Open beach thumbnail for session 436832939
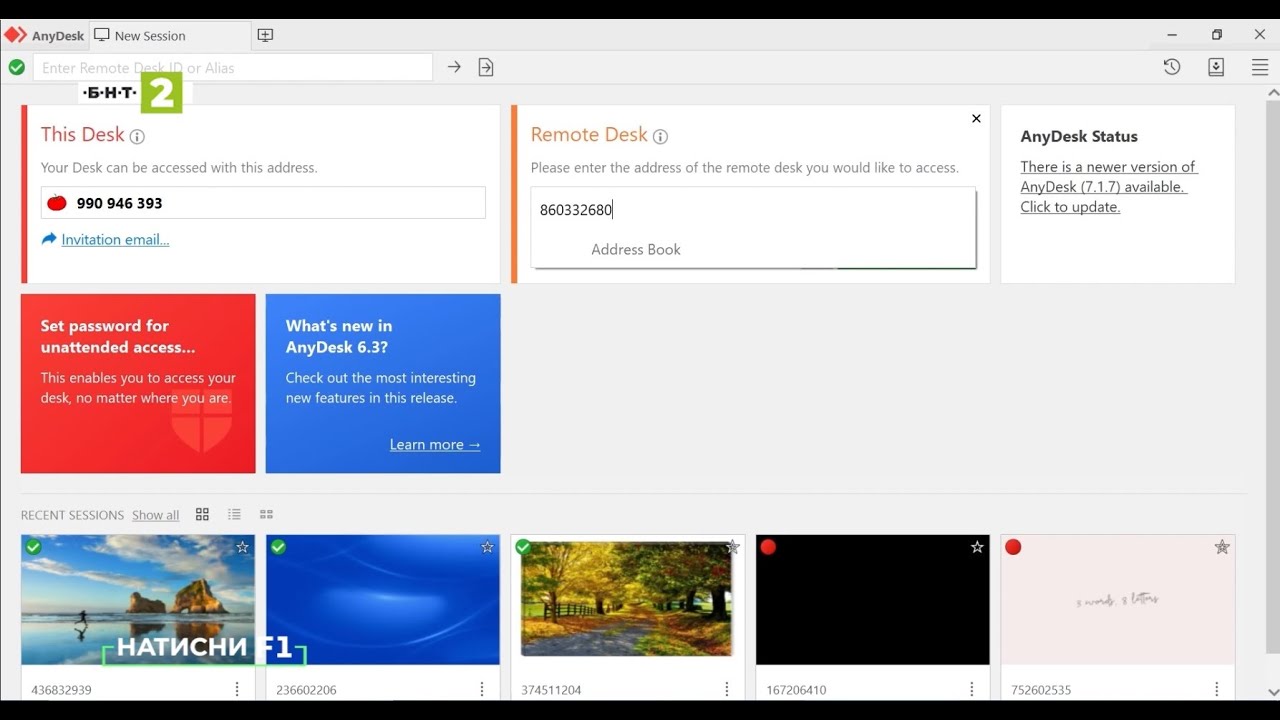 [138, 600]
